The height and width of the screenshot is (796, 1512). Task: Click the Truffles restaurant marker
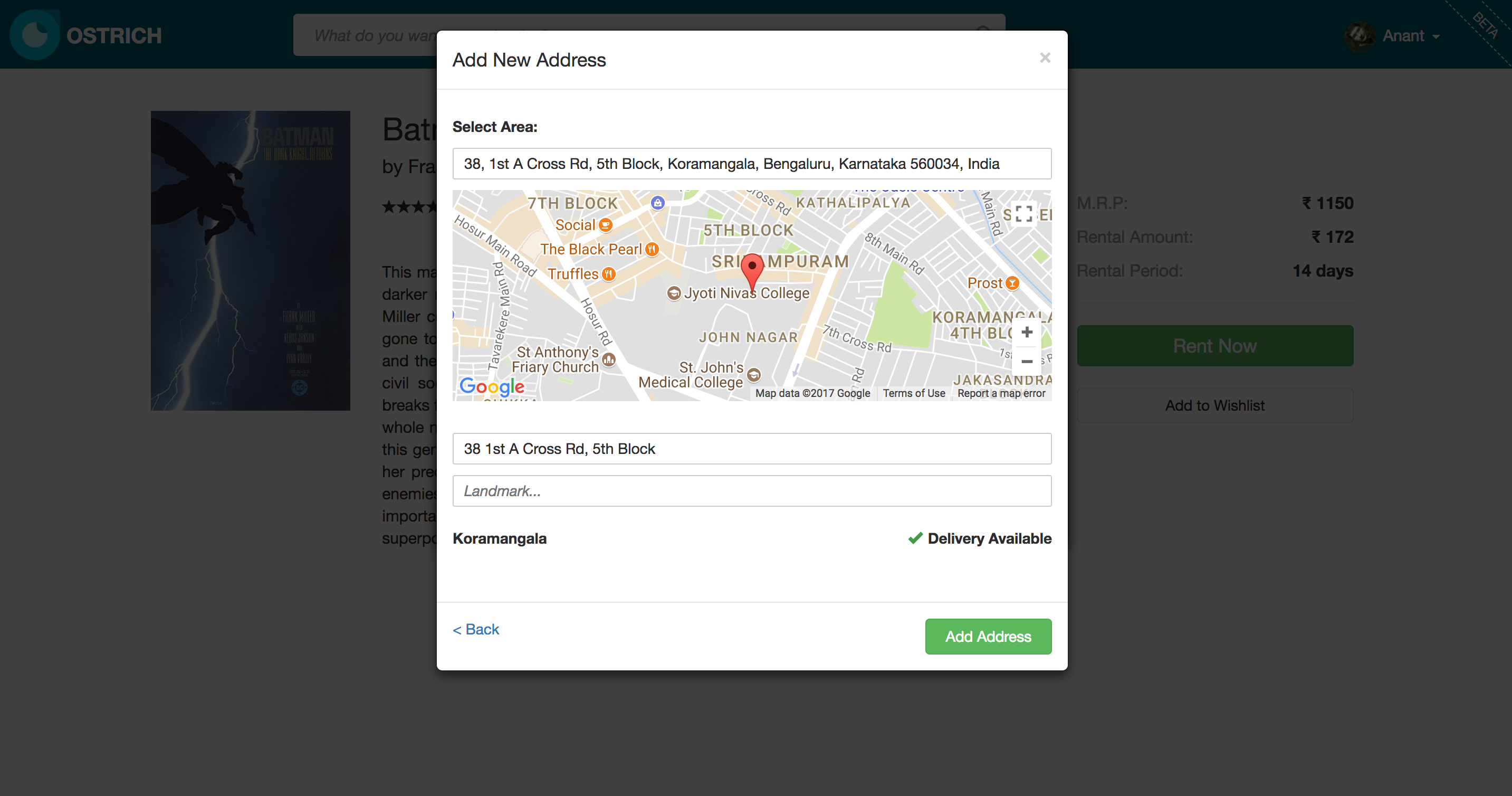(x=609, y=274)
